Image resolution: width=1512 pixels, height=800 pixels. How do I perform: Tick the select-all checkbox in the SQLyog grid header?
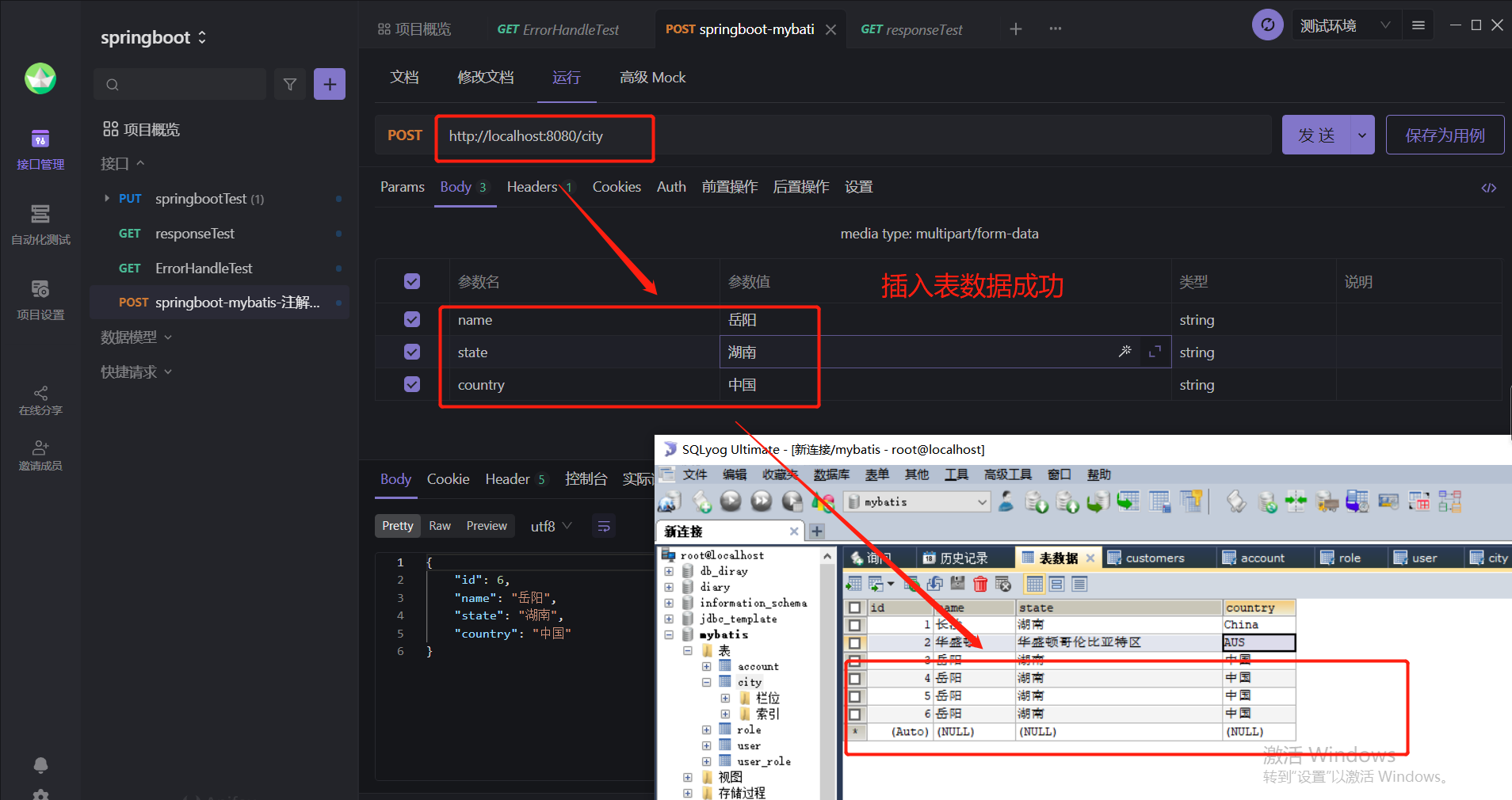(854, 608)
